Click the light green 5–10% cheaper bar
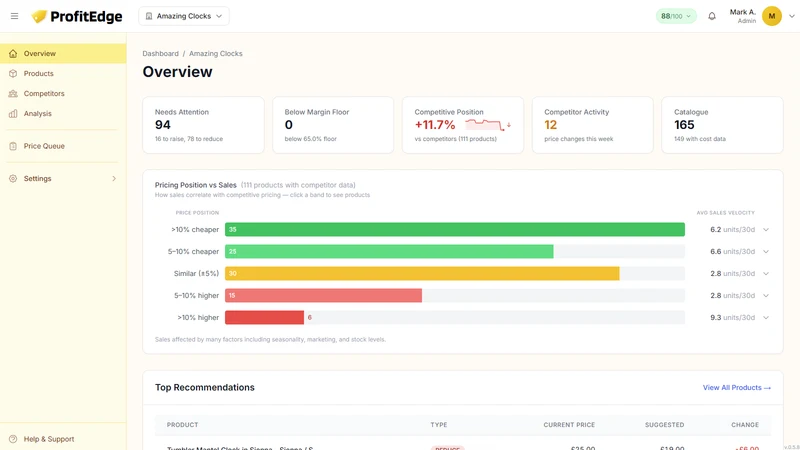This screenshot has width=800, height=450. coord(389,252)
